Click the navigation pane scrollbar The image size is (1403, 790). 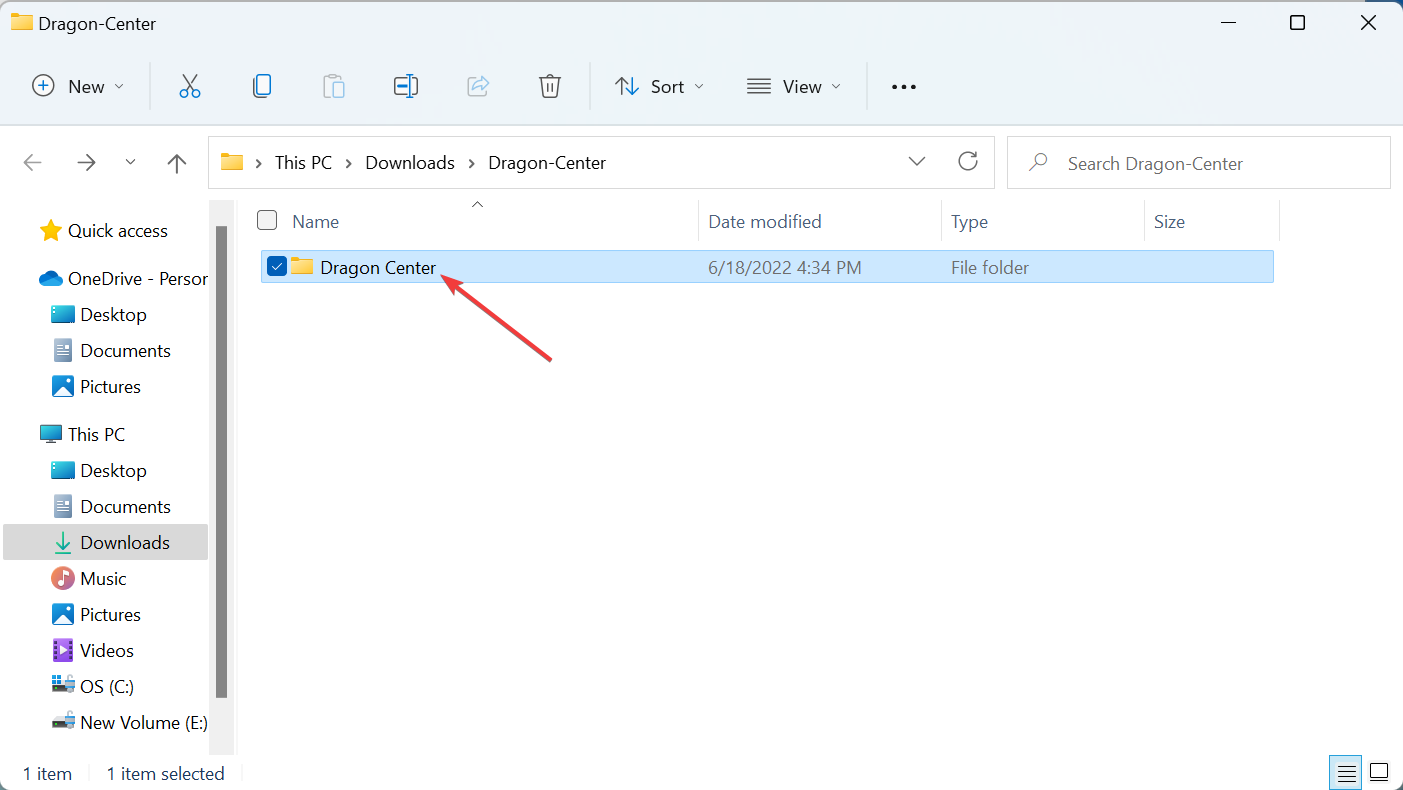point(221,461)
